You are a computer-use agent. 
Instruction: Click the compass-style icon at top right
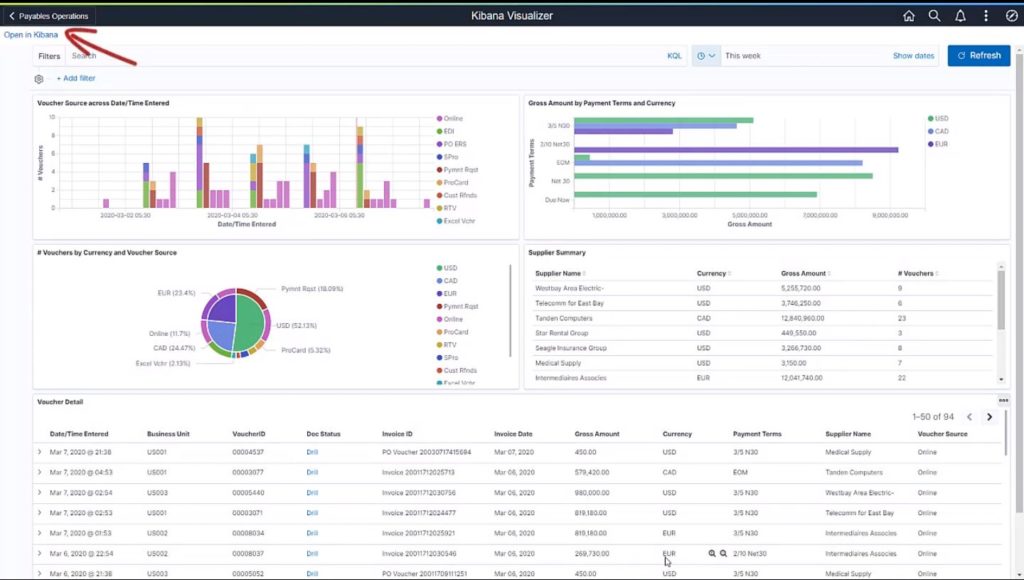pos(1011,16)
